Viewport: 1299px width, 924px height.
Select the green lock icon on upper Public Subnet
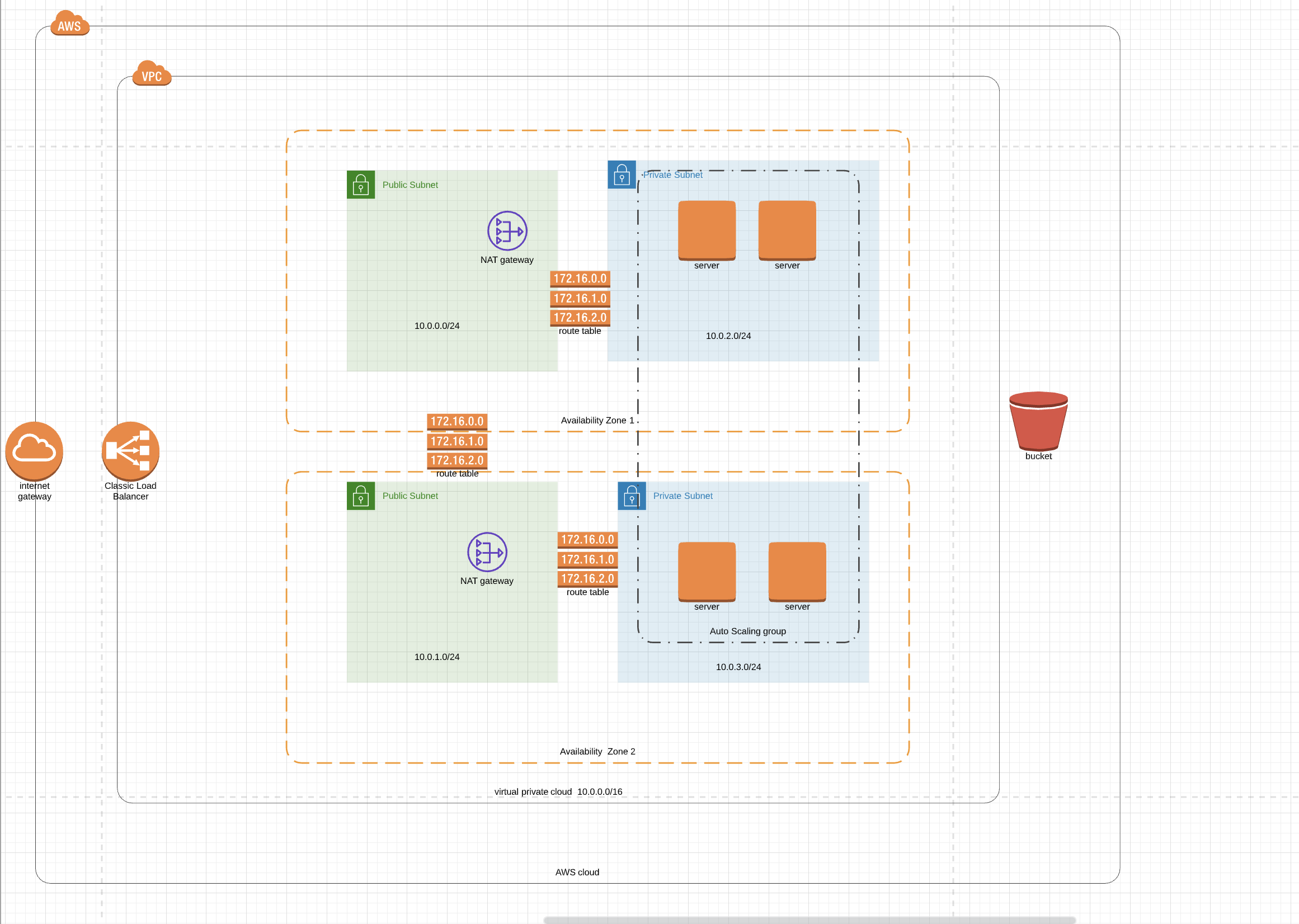(361, 185)
